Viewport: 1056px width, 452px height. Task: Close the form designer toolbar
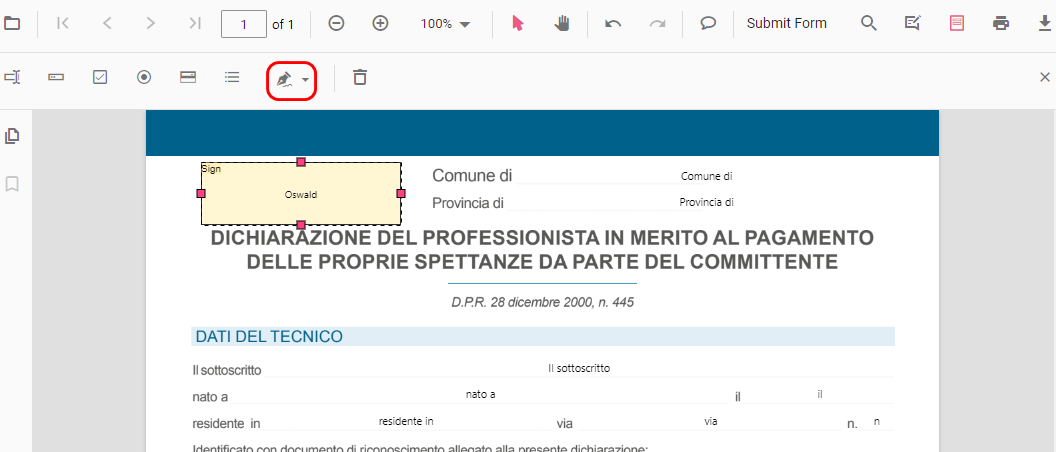tap(1045, 77)
